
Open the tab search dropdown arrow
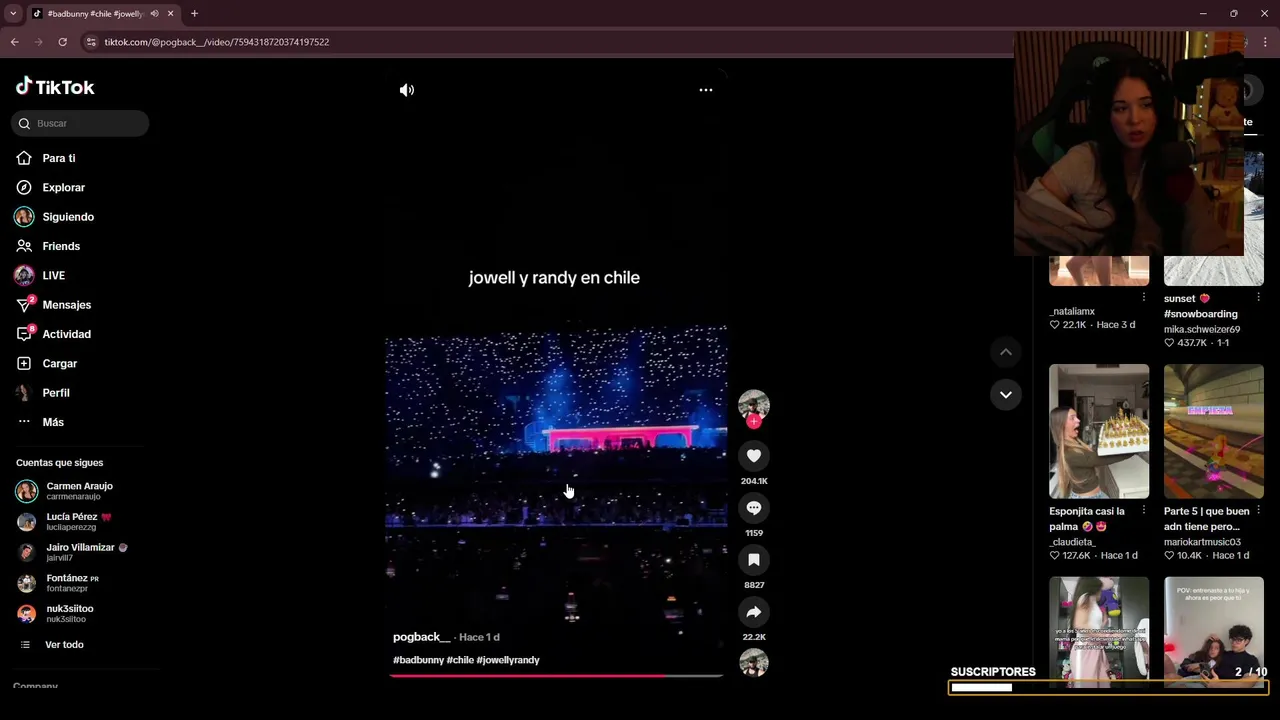tap(12, 14)
